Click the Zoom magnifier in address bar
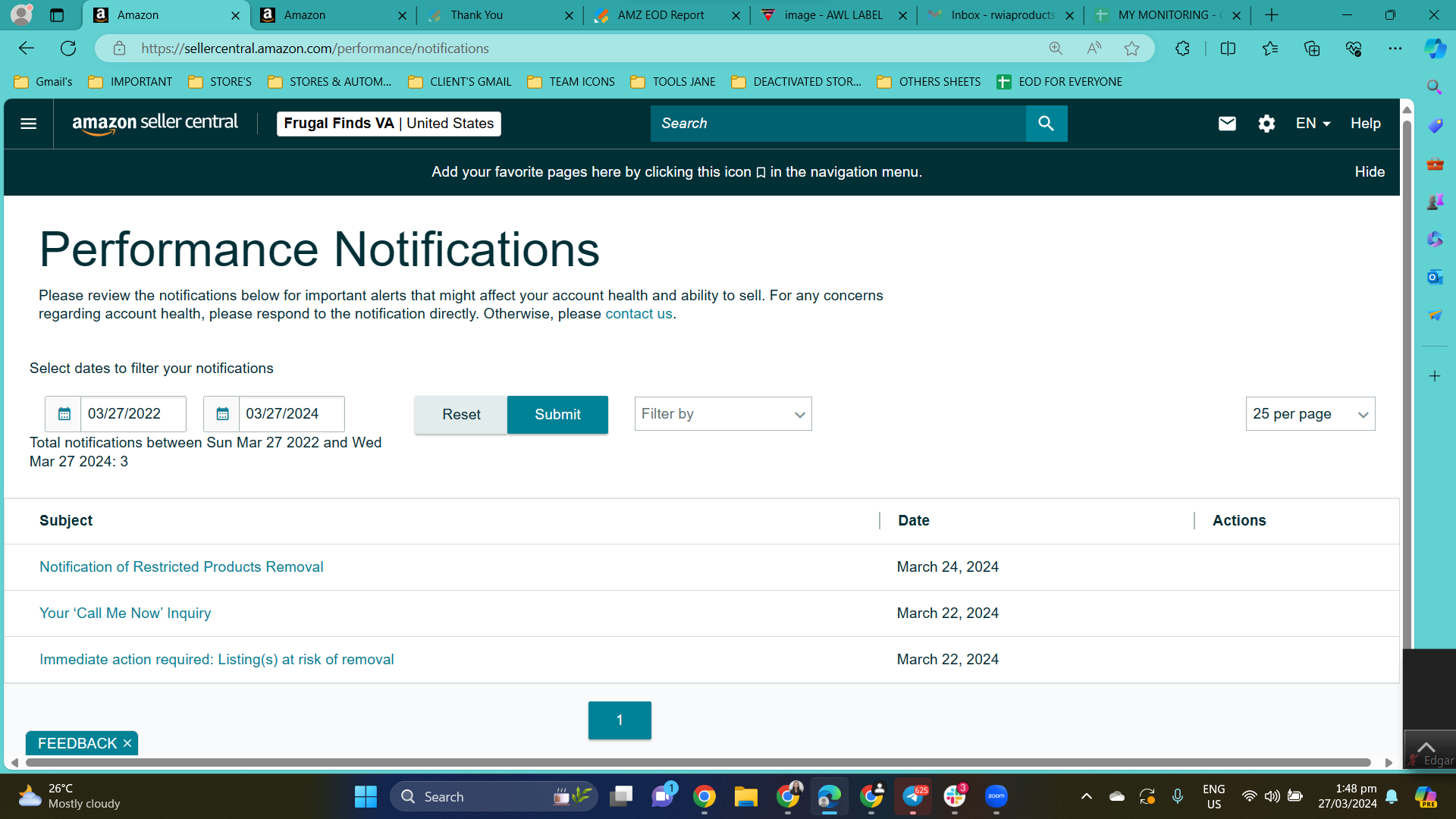The width and height of the screenshot is (1456, 819). pyautogui.click(x=1056, y=49)
